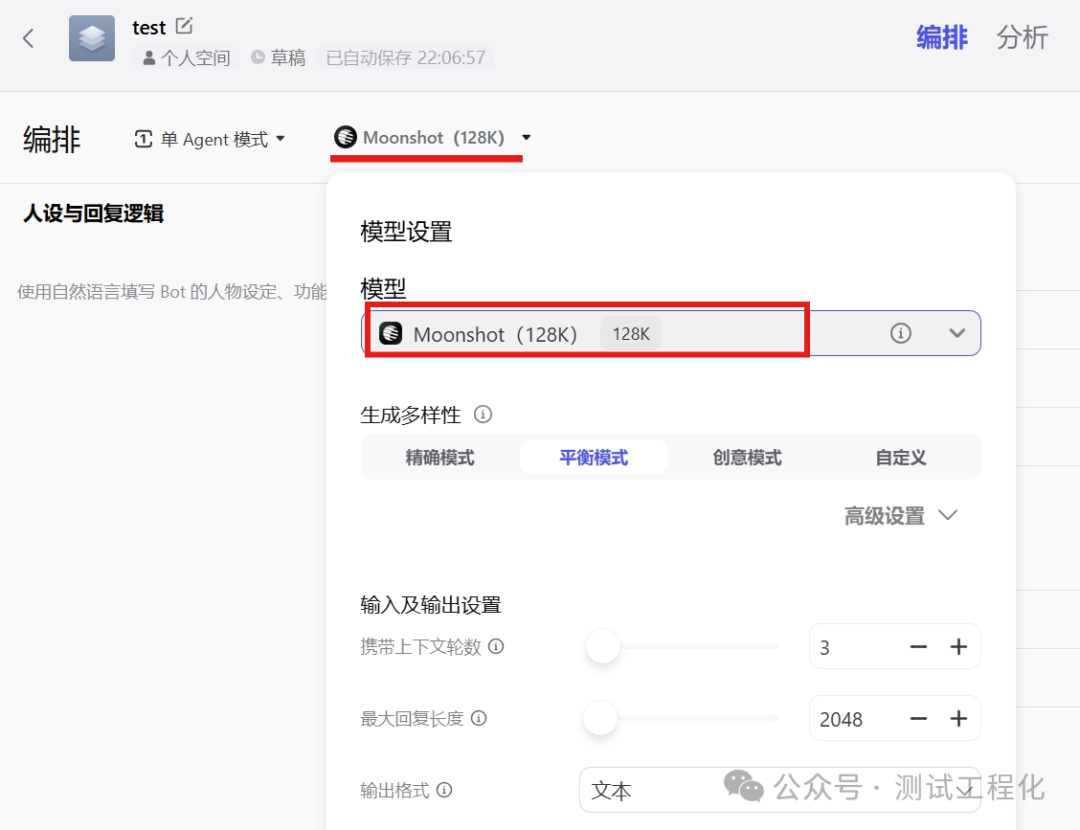Image resolution: width=1080 pixels, height=830 pixels.
Task: Increase 携带上下文轮数 with plus button
Action: (958, 647)
